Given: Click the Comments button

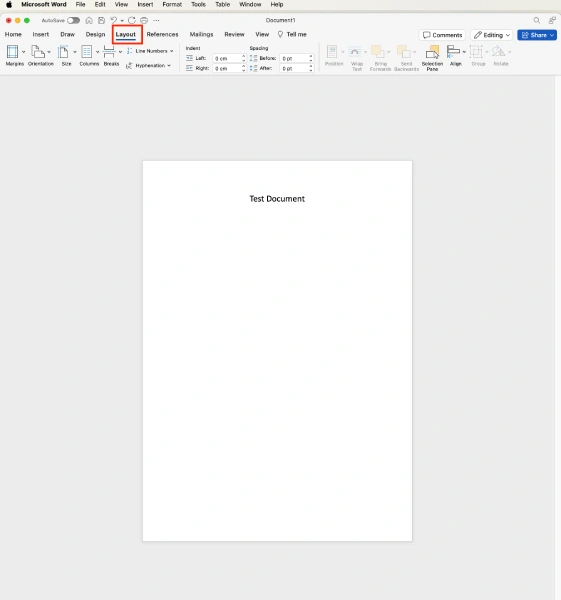Looking at the screenshot, I should [442, 35].
